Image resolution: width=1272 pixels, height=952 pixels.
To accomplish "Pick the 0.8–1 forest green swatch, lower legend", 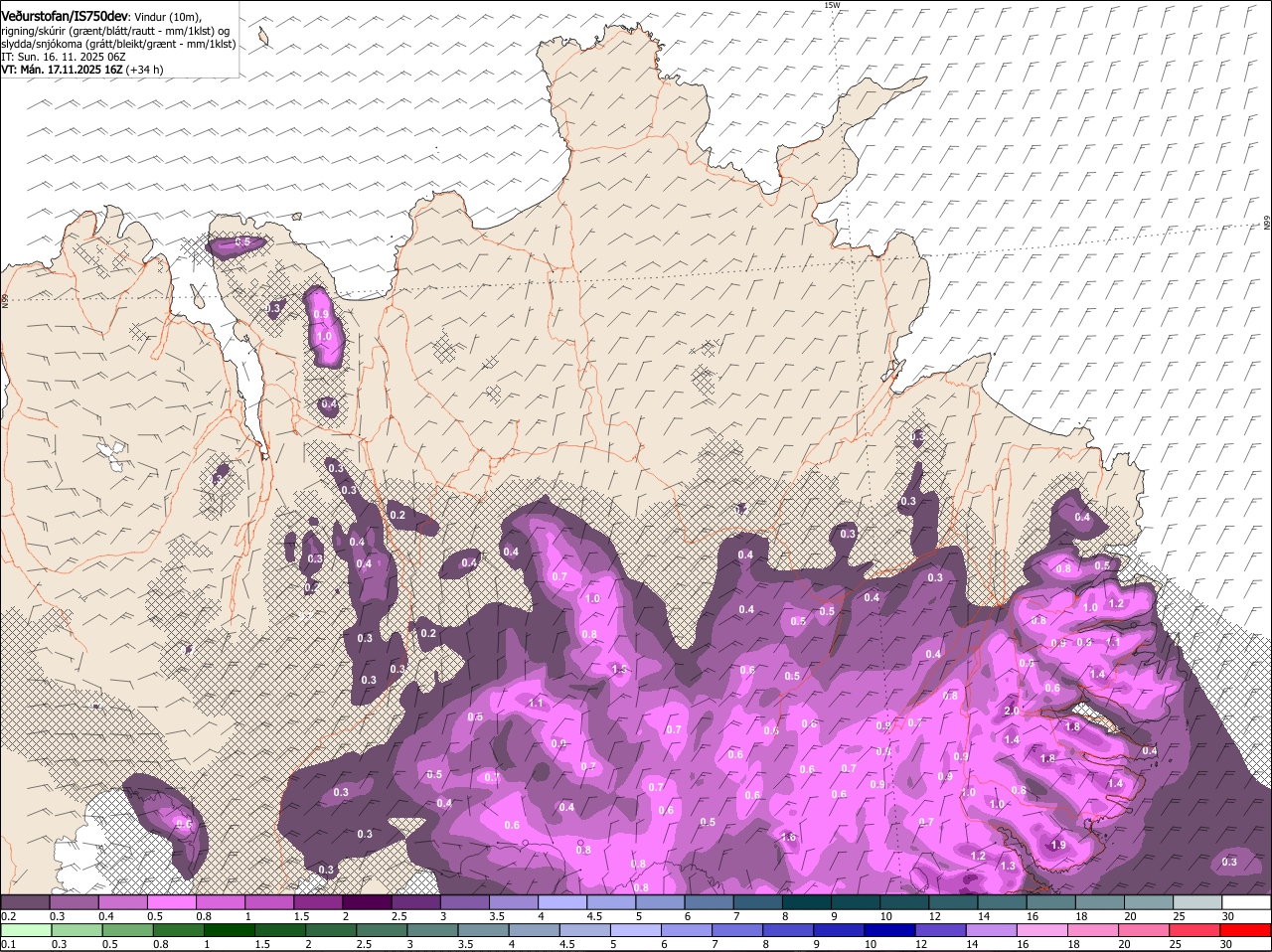I will 178,930.
